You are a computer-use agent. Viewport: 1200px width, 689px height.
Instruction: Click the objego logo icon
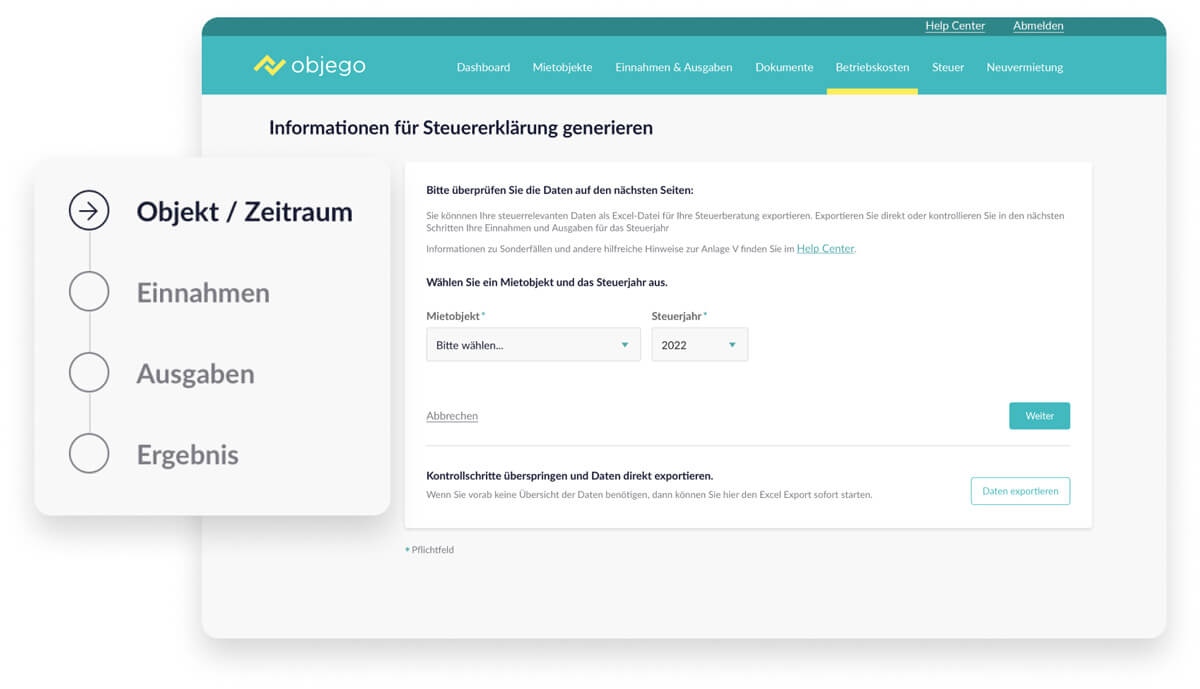(269, 66)
